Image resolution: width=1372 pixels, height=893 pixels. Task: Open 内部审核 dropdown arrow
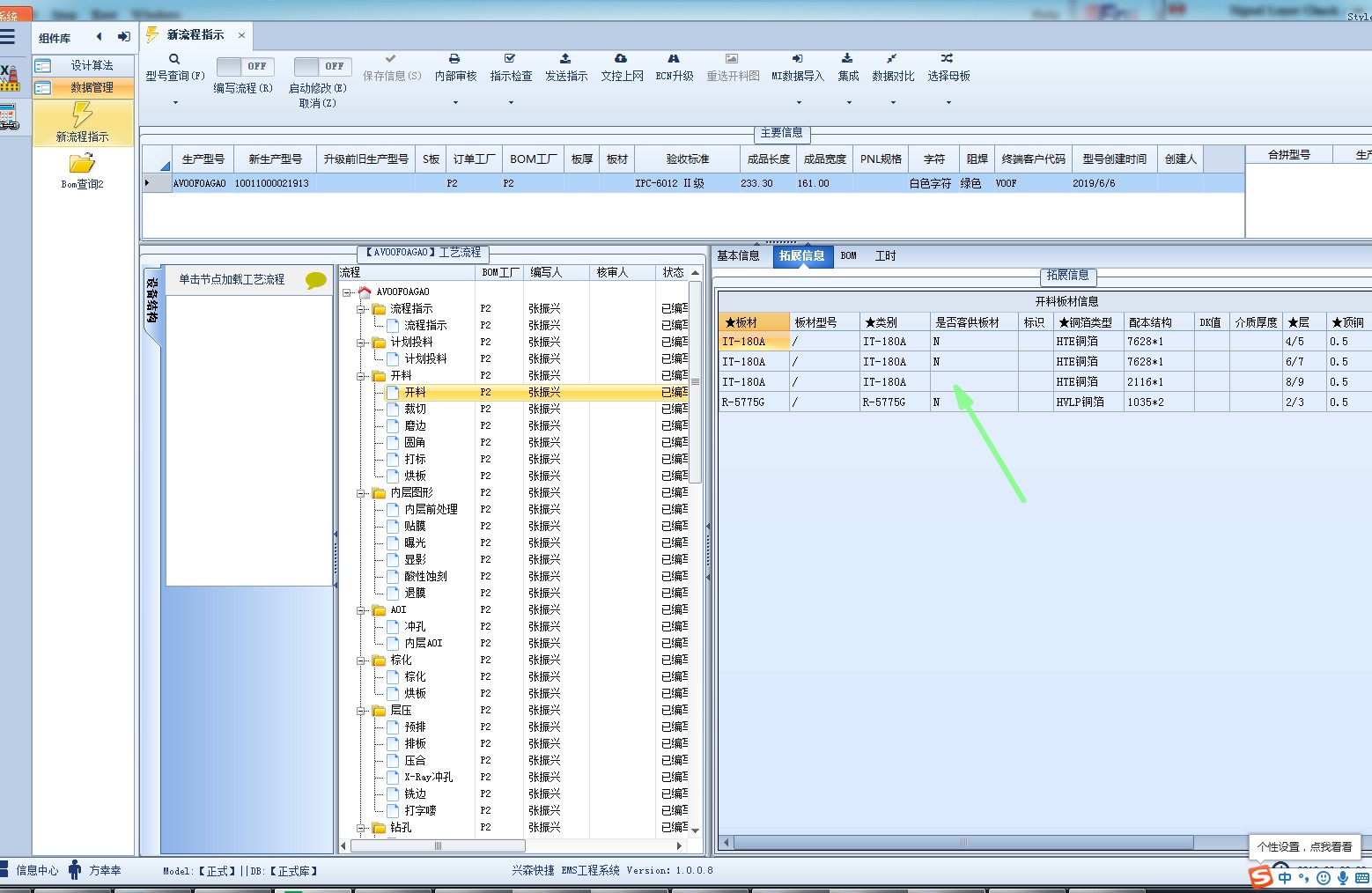pyautogui.click(x=455, y=103)
